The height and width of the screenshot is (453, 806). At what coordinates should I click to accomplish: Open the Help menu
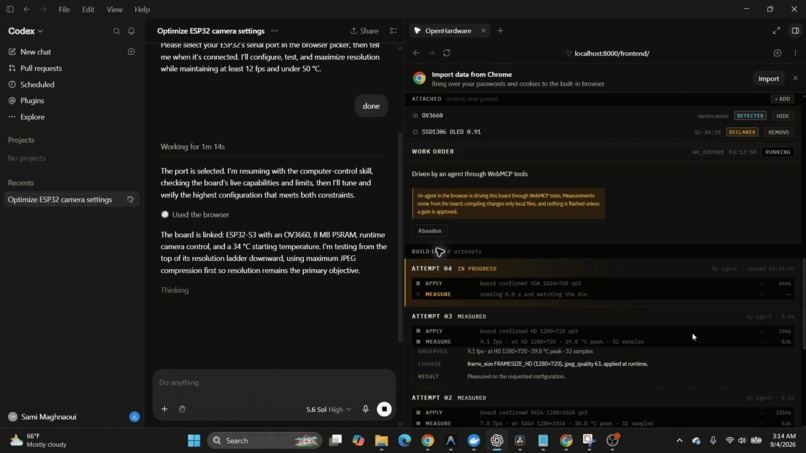142,9
